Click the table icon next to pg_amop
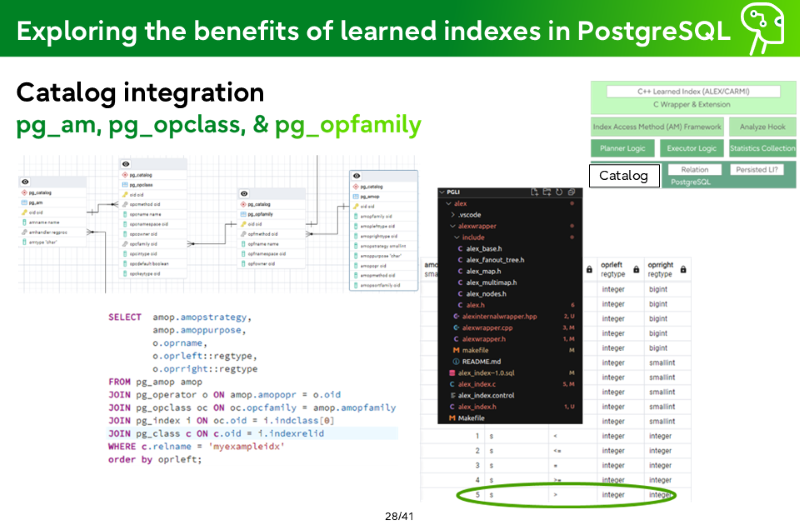Screen dimensions: 800x526 coord(356,196)
